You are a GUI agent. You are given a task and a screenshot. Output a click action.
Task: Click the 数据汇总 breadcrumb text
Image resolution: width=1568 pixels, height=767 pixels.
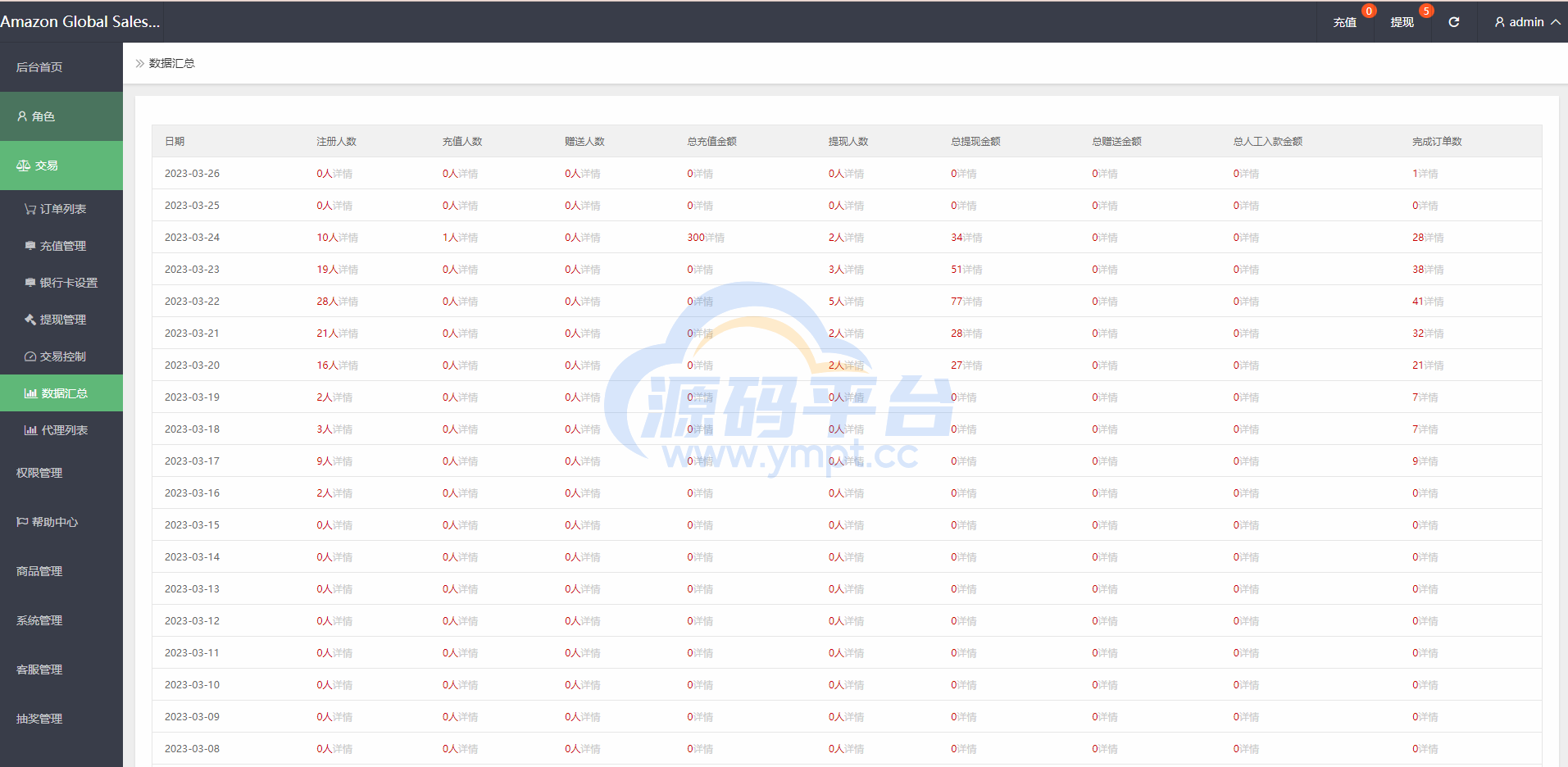(172, 63)
